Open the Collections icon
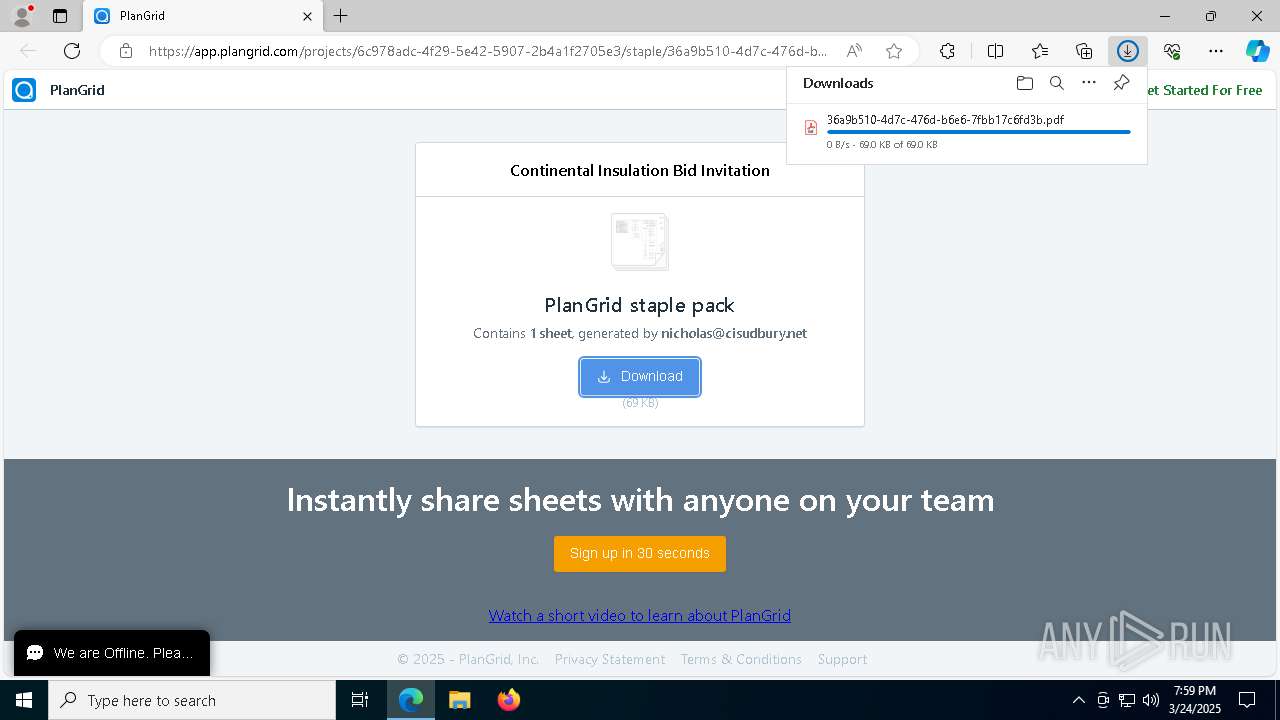This screenshot has height=720, width=1280. (1084, 51)
